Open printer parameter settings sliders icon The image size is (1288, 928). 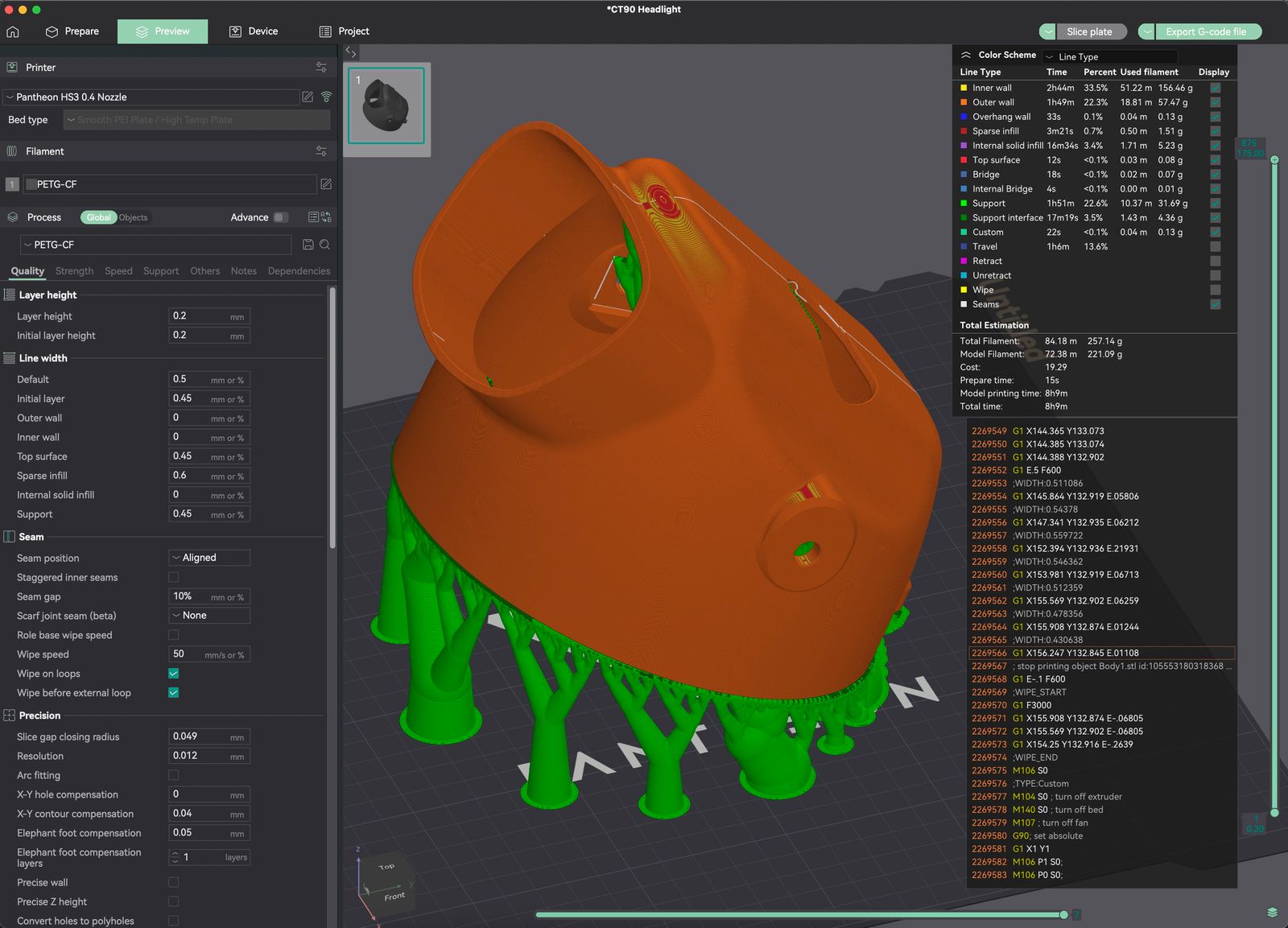click(320, 67)
